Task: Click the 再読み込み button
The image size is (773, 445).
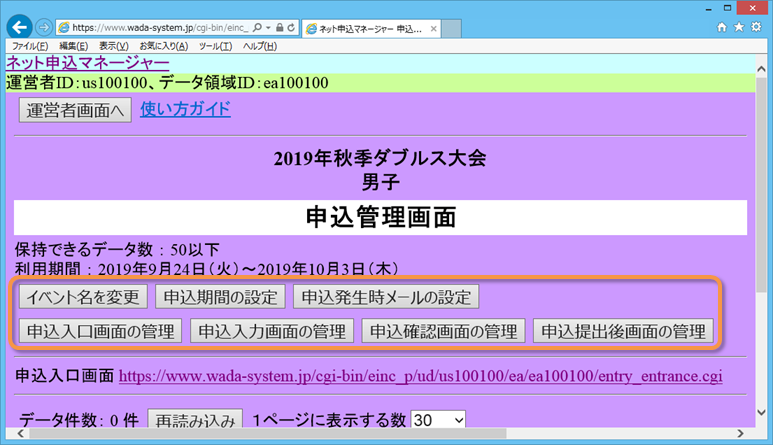Action: tap(195, 419)
